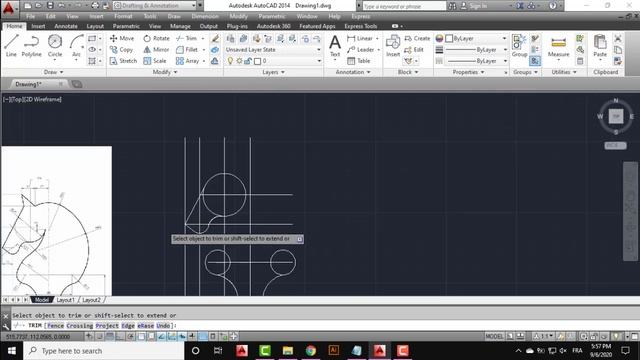Select the Leader annotation tool
The height and width of the screenshot is (360, 640).
[x=360, y=49]
